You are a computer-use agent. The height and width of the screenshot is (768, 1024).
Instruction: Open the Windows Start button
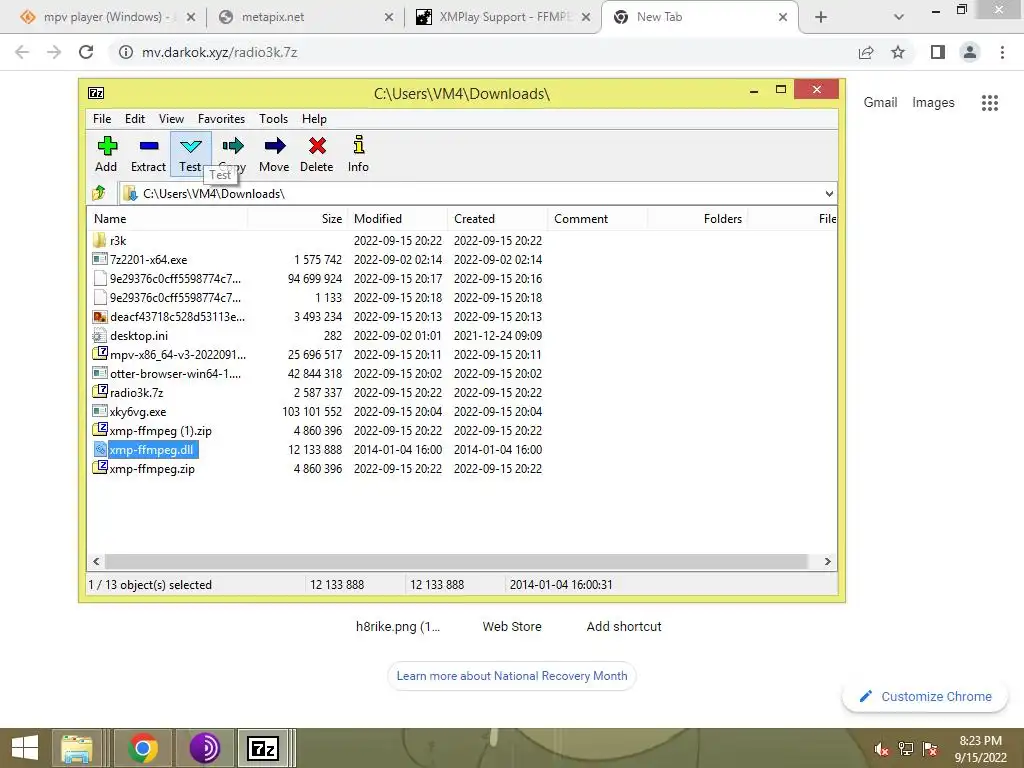tap(25, 748)
